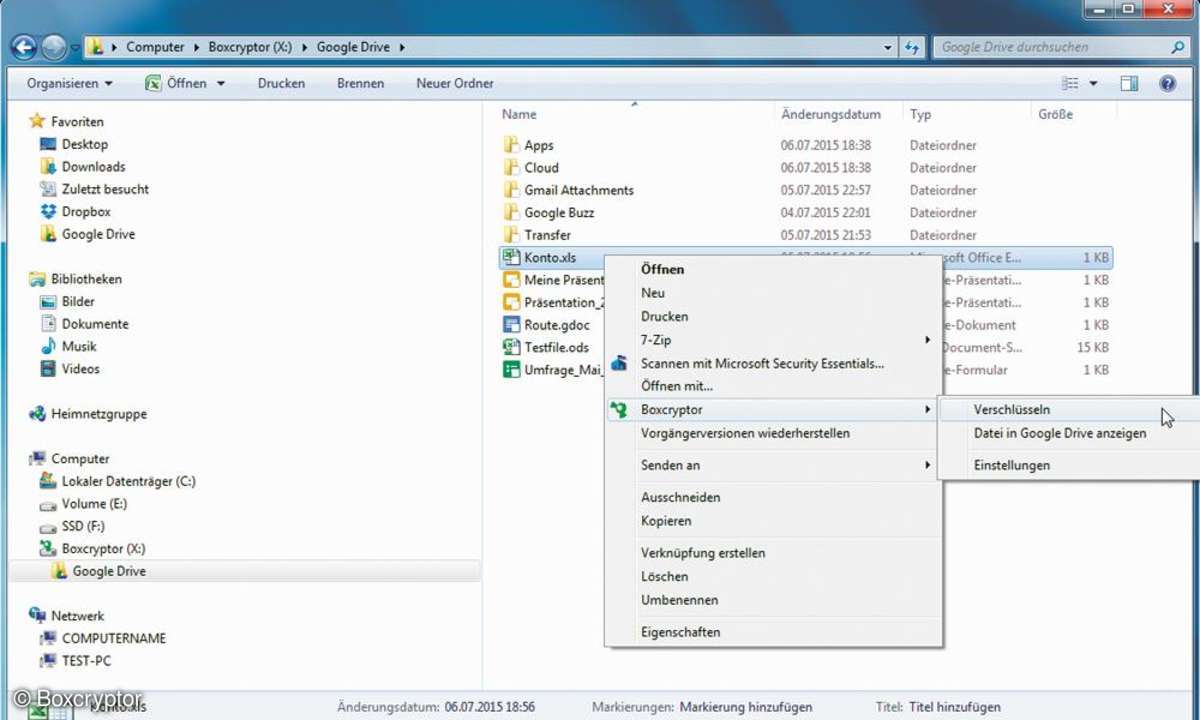This screenshot has width=1200, height=720.
Task: Select Google Drive under Favoriten
Action: pos(98,234)
